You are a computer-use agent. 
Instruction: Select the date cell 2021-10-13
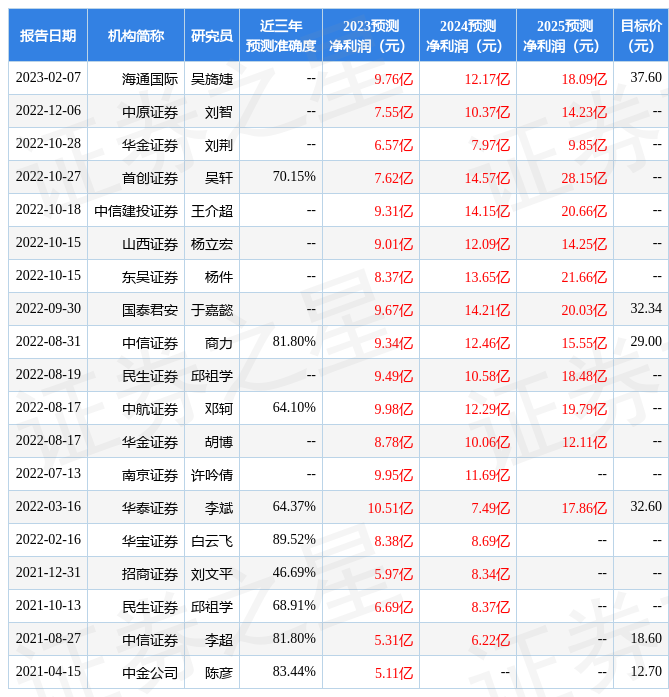(48, 605)
